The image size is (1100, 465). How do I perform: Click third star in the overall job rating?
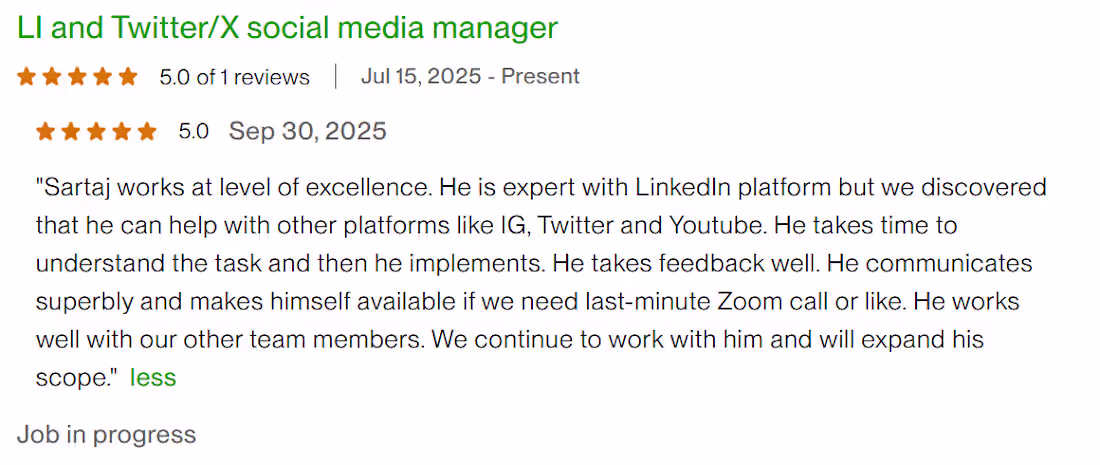tap(77, 77)
